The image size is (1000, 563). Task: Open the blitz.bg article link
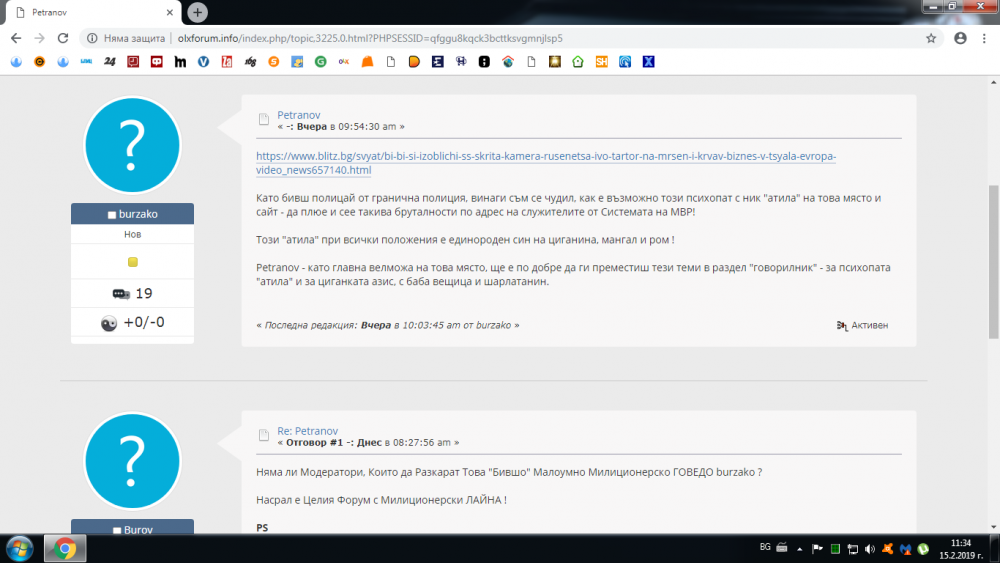546,163
